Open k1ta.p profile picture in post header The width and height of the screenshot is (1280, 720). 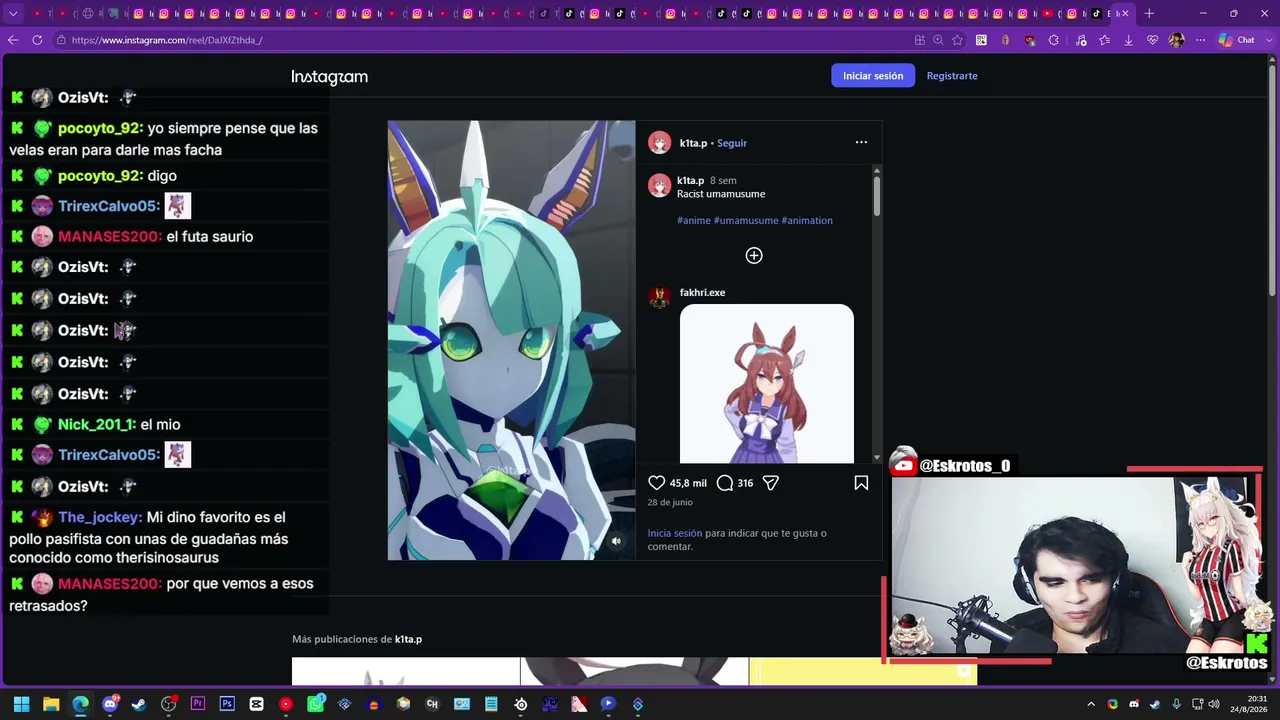[659, 143]
